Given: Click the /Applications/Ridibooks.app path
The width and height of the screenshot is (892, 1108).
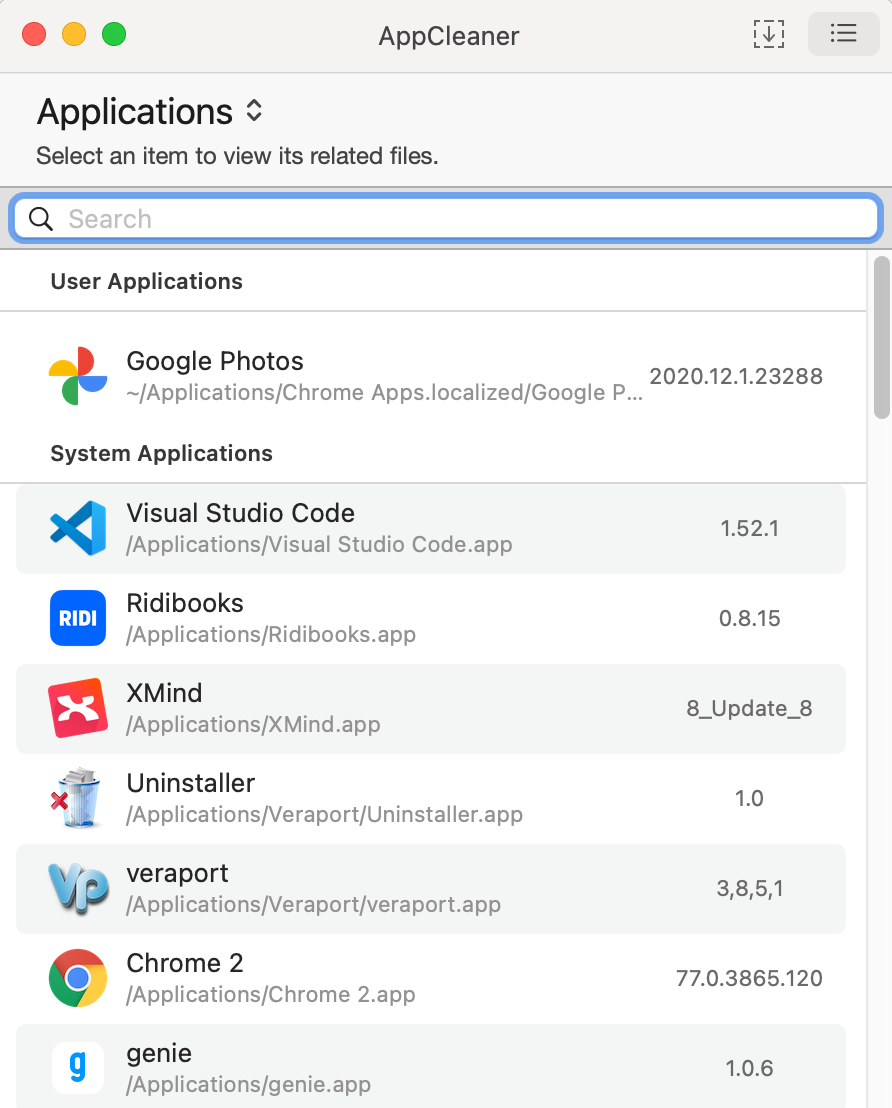Looking at the screenshot, I should click(271, 635).
